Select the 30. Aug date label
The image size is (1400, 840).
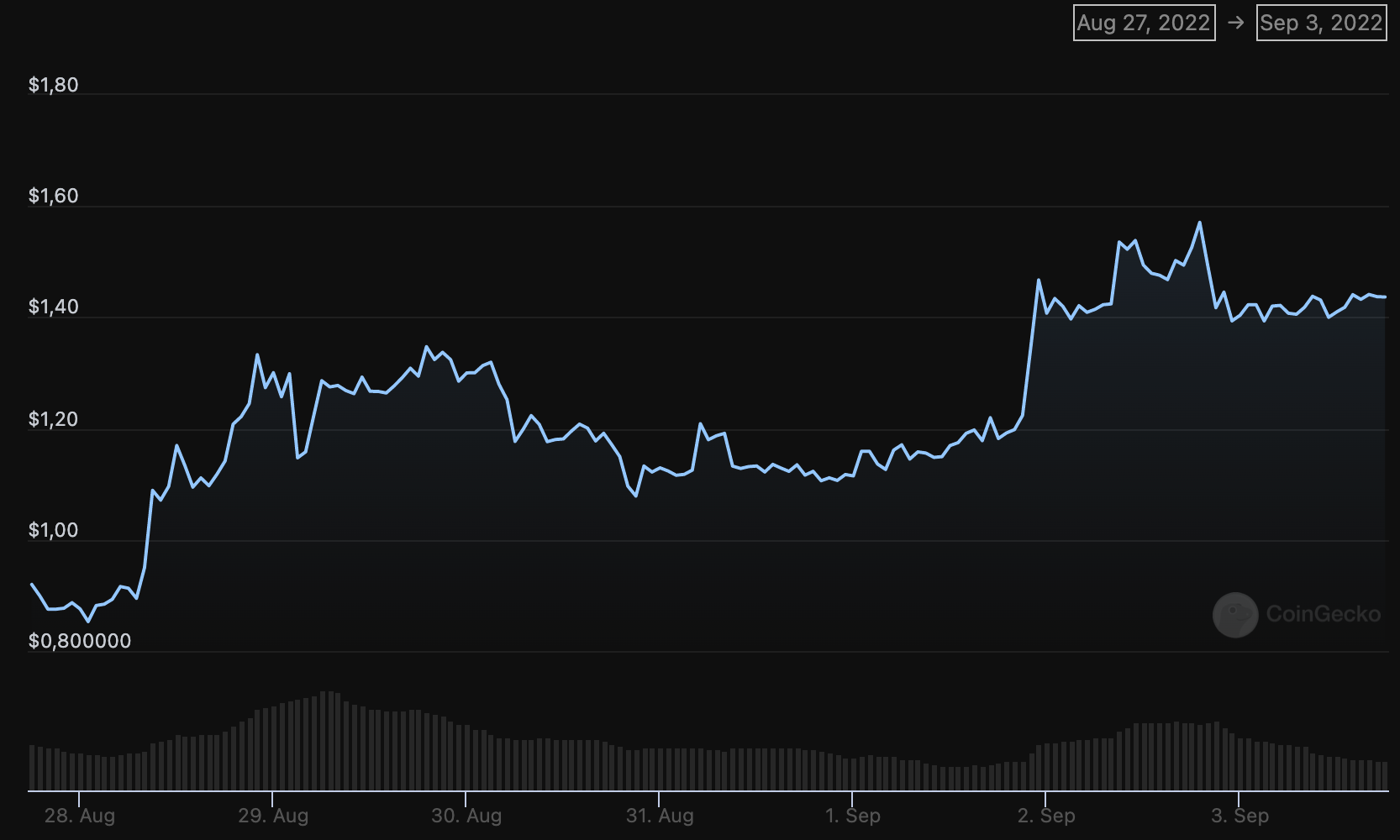click(x=466, y=816)
